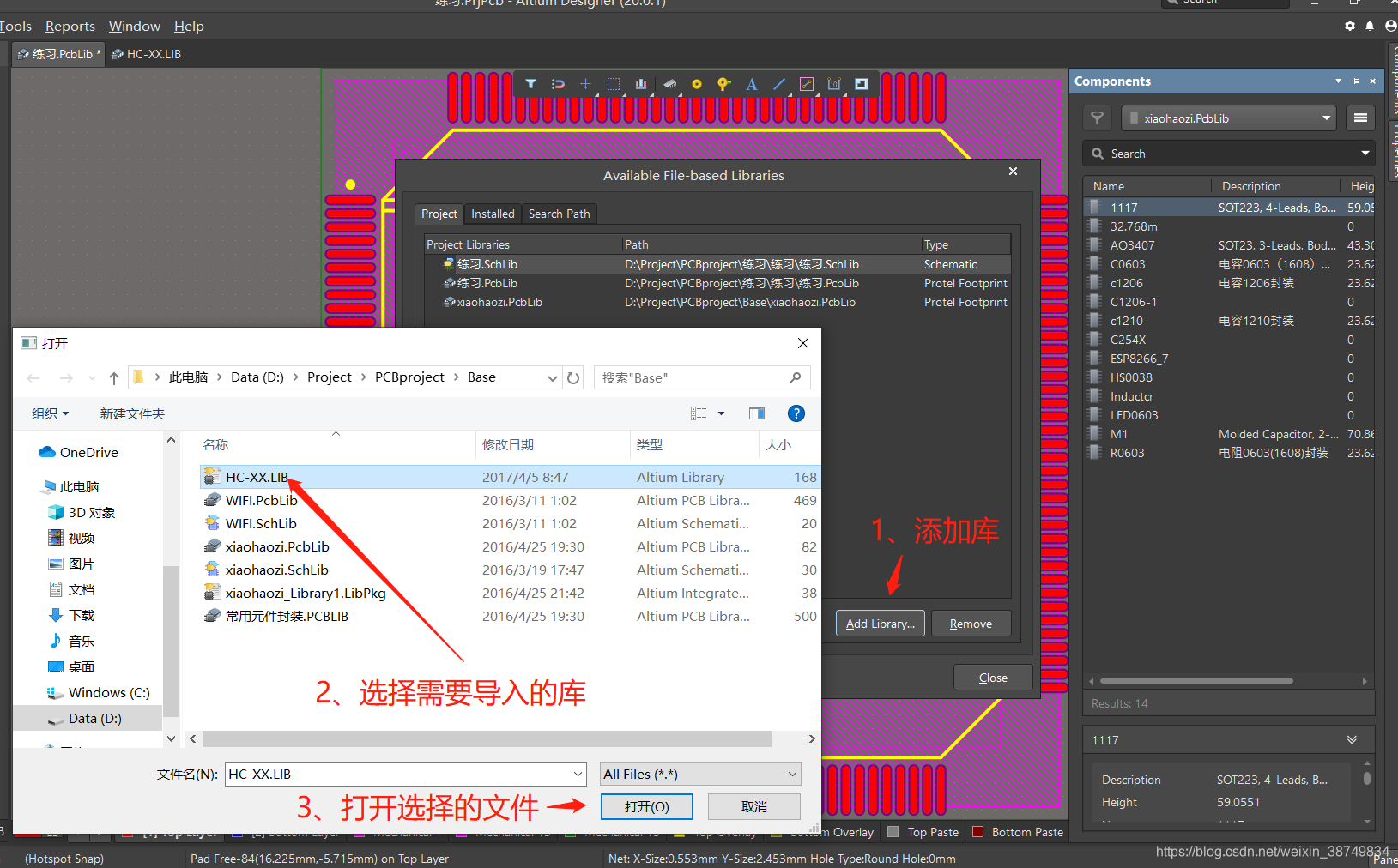Switch to the HC-XX.LIB document tab
This screenshot has width=1398, height=868.
coord(146,54)
